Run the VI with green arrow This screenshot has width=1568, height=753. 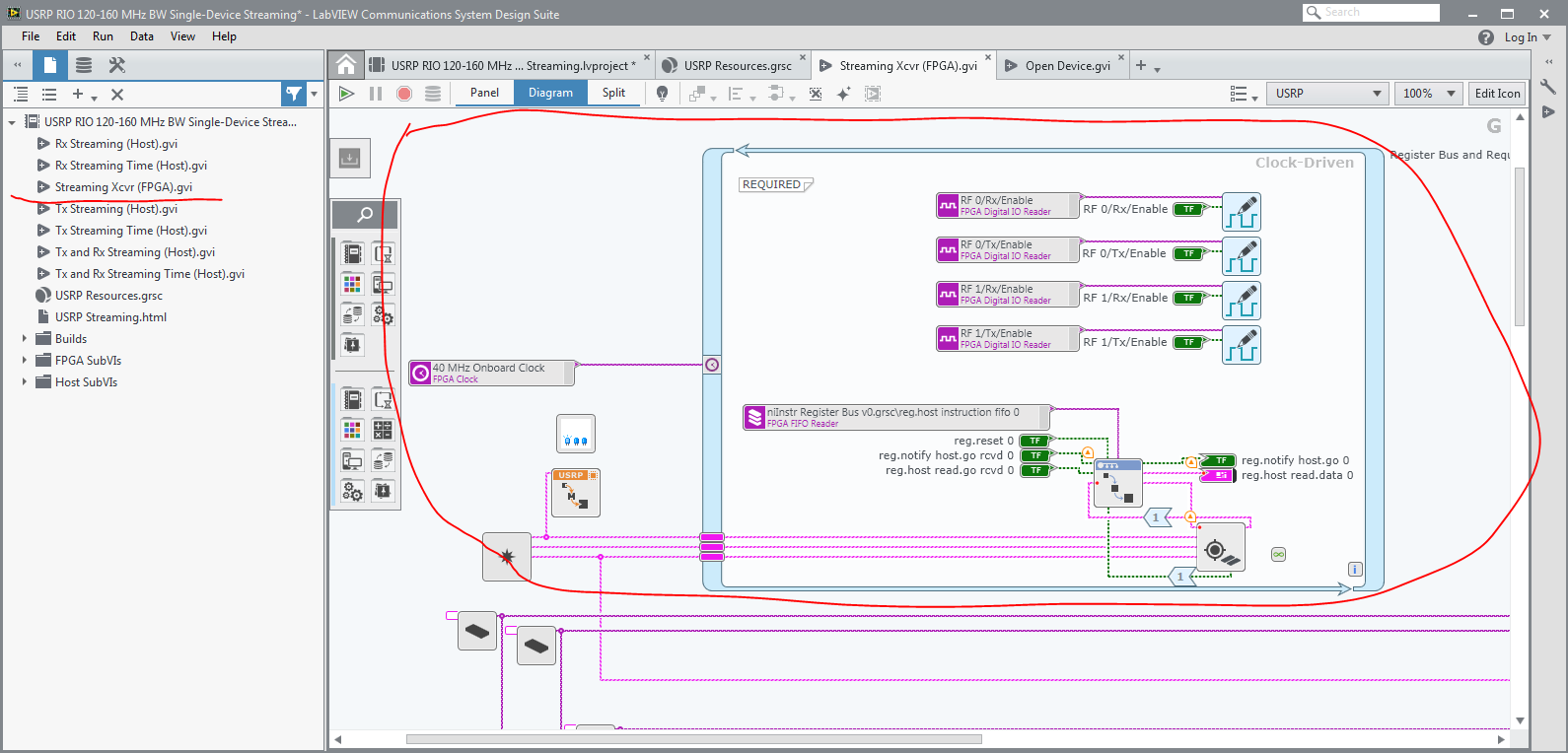pos(346,94)
